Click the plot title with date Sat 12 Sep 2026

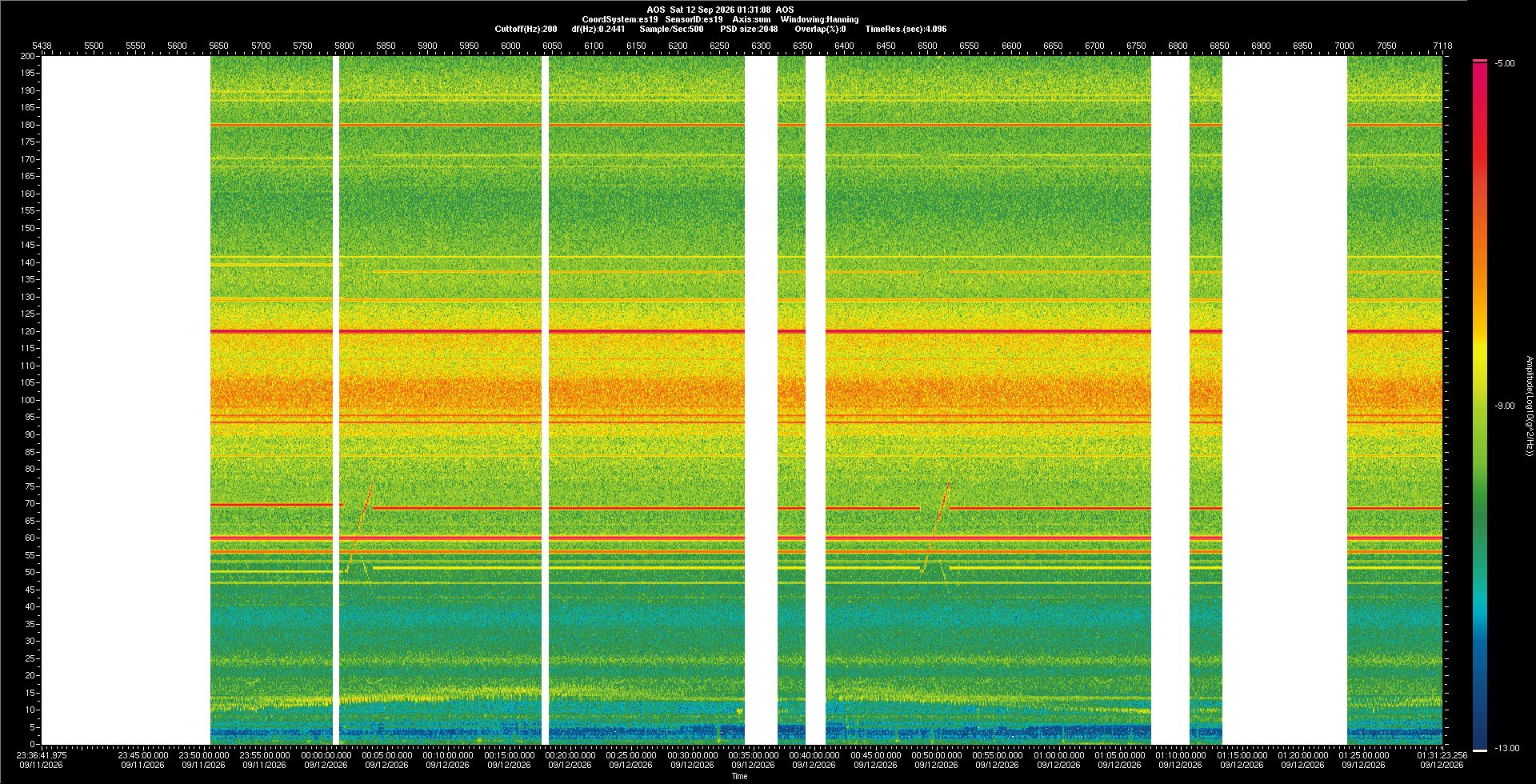point(720,10)
